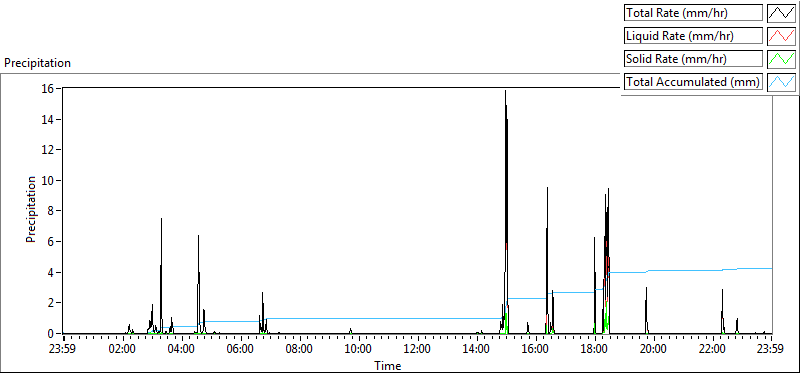Click the 18:00 time axis label

point(595,350)
